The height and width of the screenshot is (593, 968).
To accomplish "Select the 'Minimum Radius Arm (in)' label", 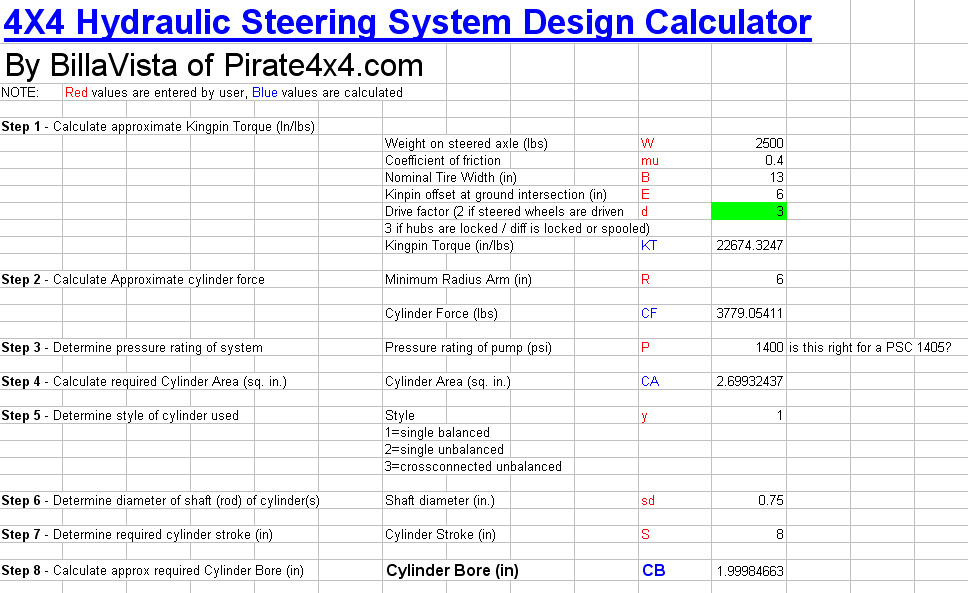I will (x=458, y=280).
